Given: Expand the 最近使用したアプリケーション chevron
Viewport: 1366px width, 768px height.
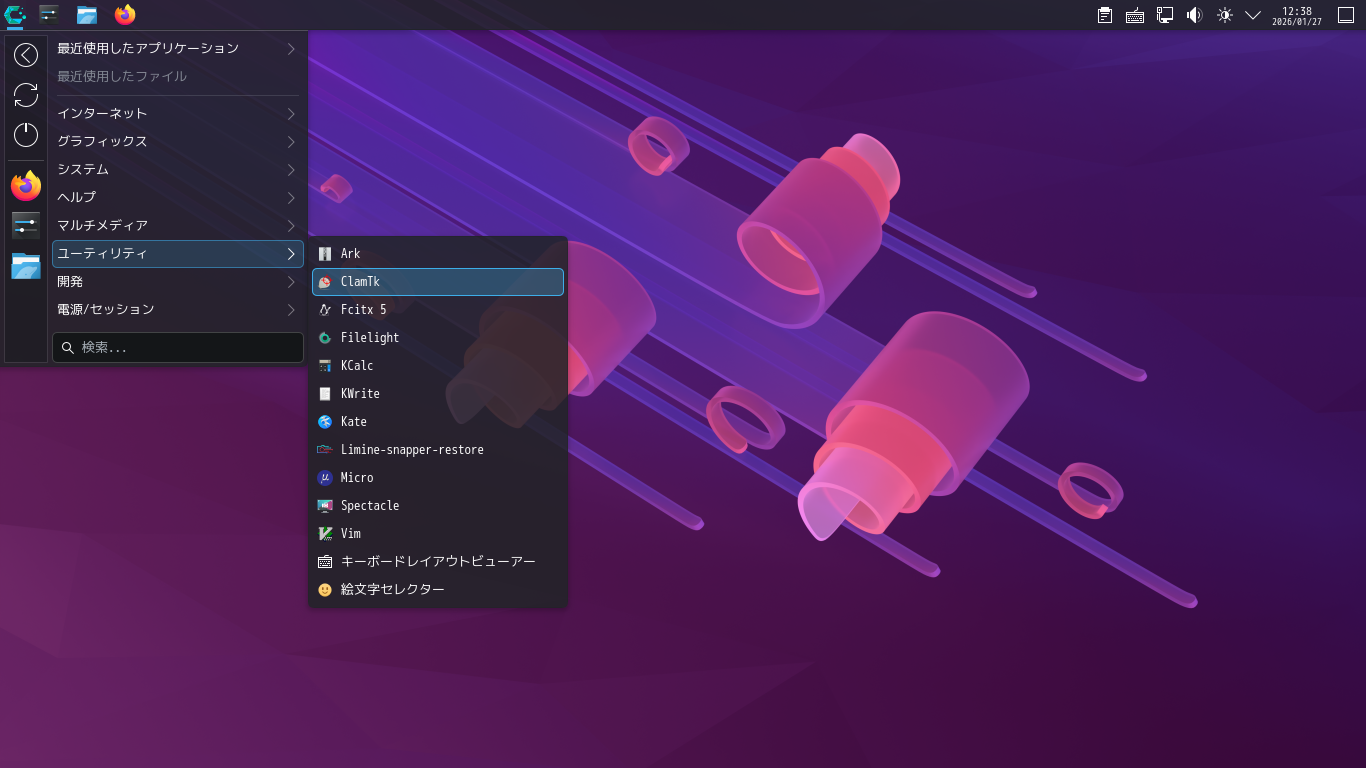Looking at the screenshot, I should [291, 48].
